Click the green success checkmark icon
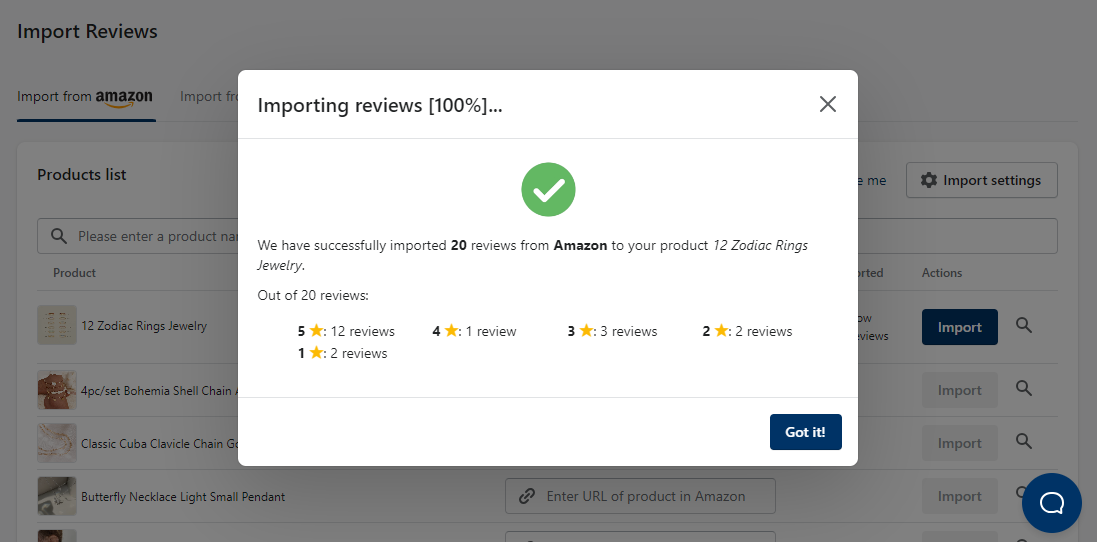 (548, 190)
